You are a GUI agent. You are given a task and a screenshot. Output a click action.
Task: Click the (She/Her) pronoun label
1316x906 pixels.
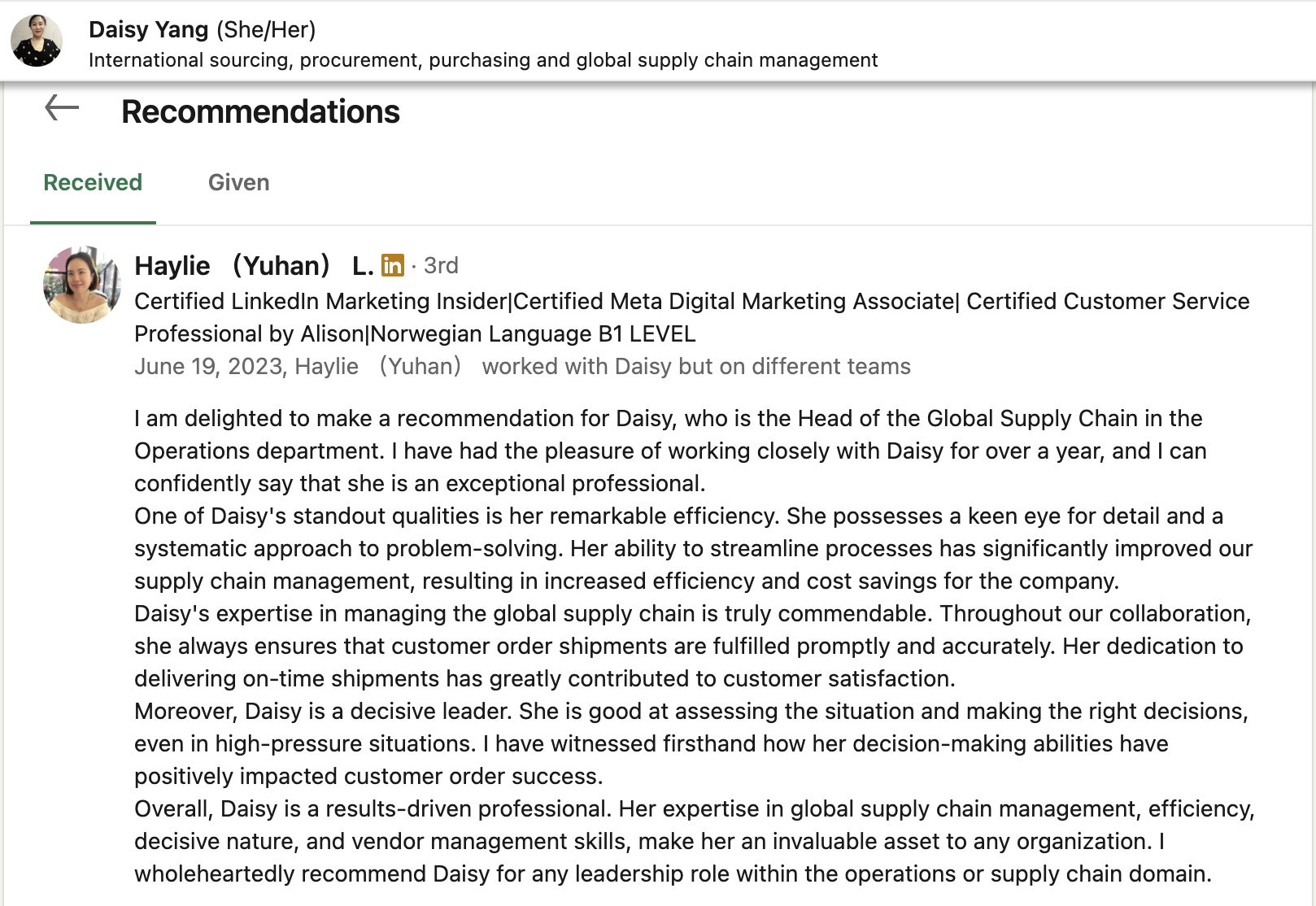pos(266,29)
